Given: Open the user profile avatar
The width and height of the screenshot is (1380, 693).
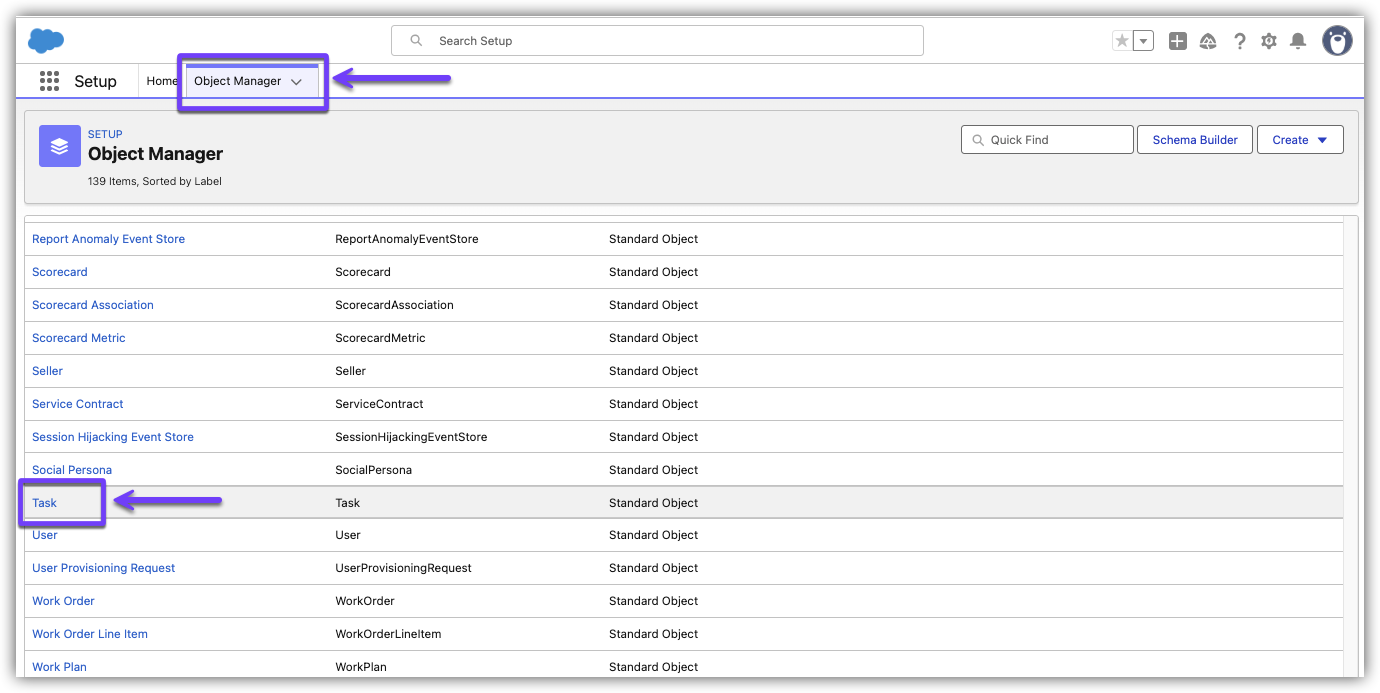Looking at the screenshot, I should point(1337,41).
